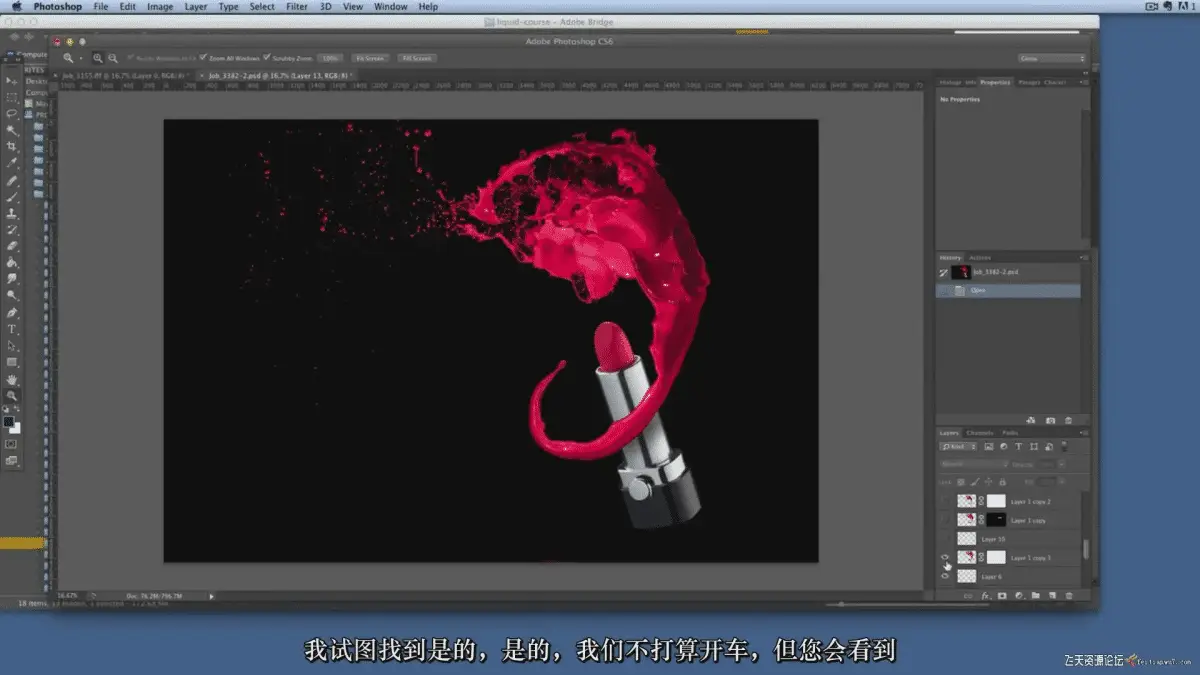Hide Layer 6 visibility eye
This screenshot has width=1200, height=675.
pyautogui.click(x=945, y=577)
